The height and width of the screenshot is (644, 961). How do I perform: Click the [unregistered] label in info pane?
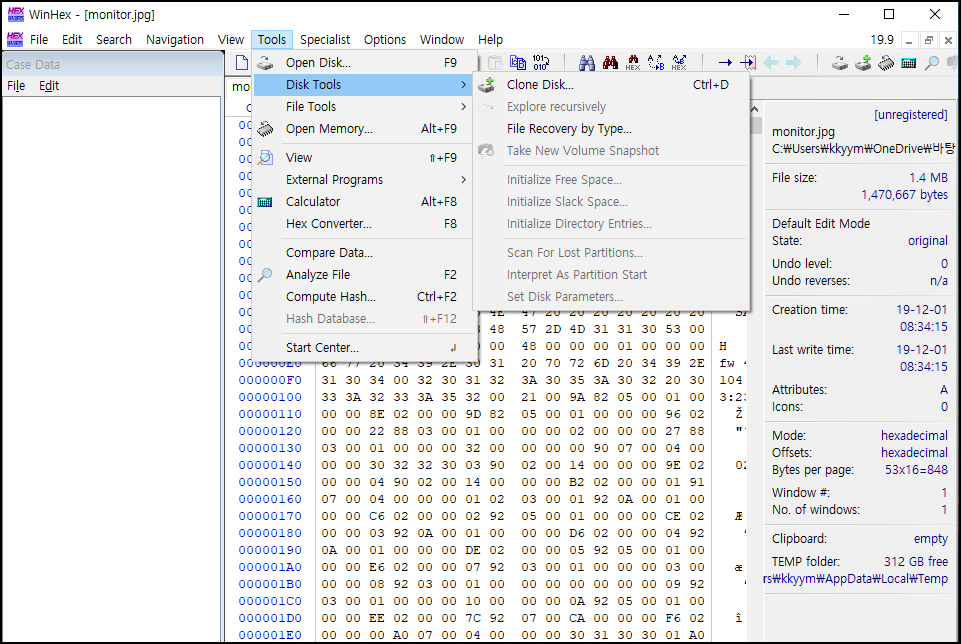tap(911, 115)
